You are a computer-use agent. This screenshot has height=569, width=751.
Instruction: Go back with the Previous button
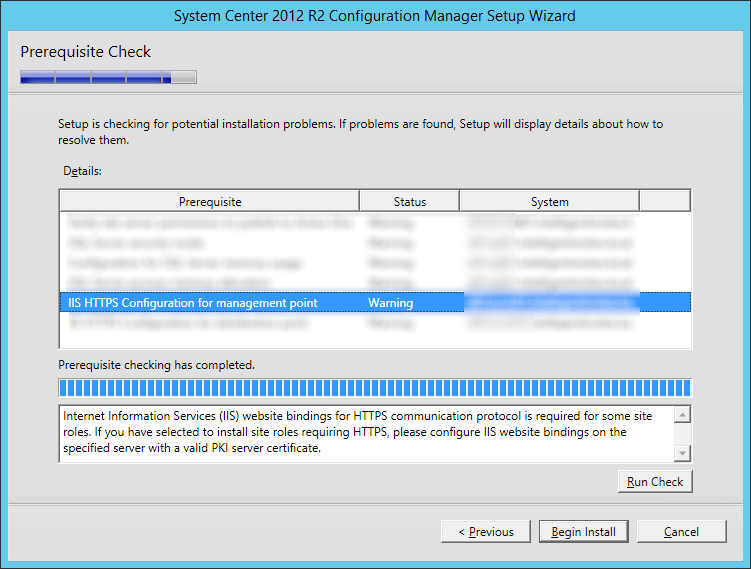pyautogui.click(x=486, y=532)
